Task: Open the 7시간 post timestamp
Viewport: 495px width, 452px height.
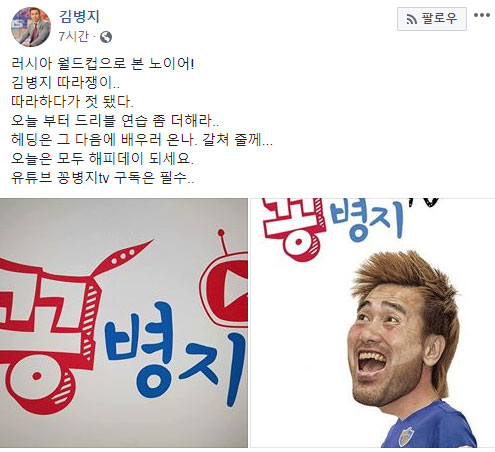Action: point(74,36)
